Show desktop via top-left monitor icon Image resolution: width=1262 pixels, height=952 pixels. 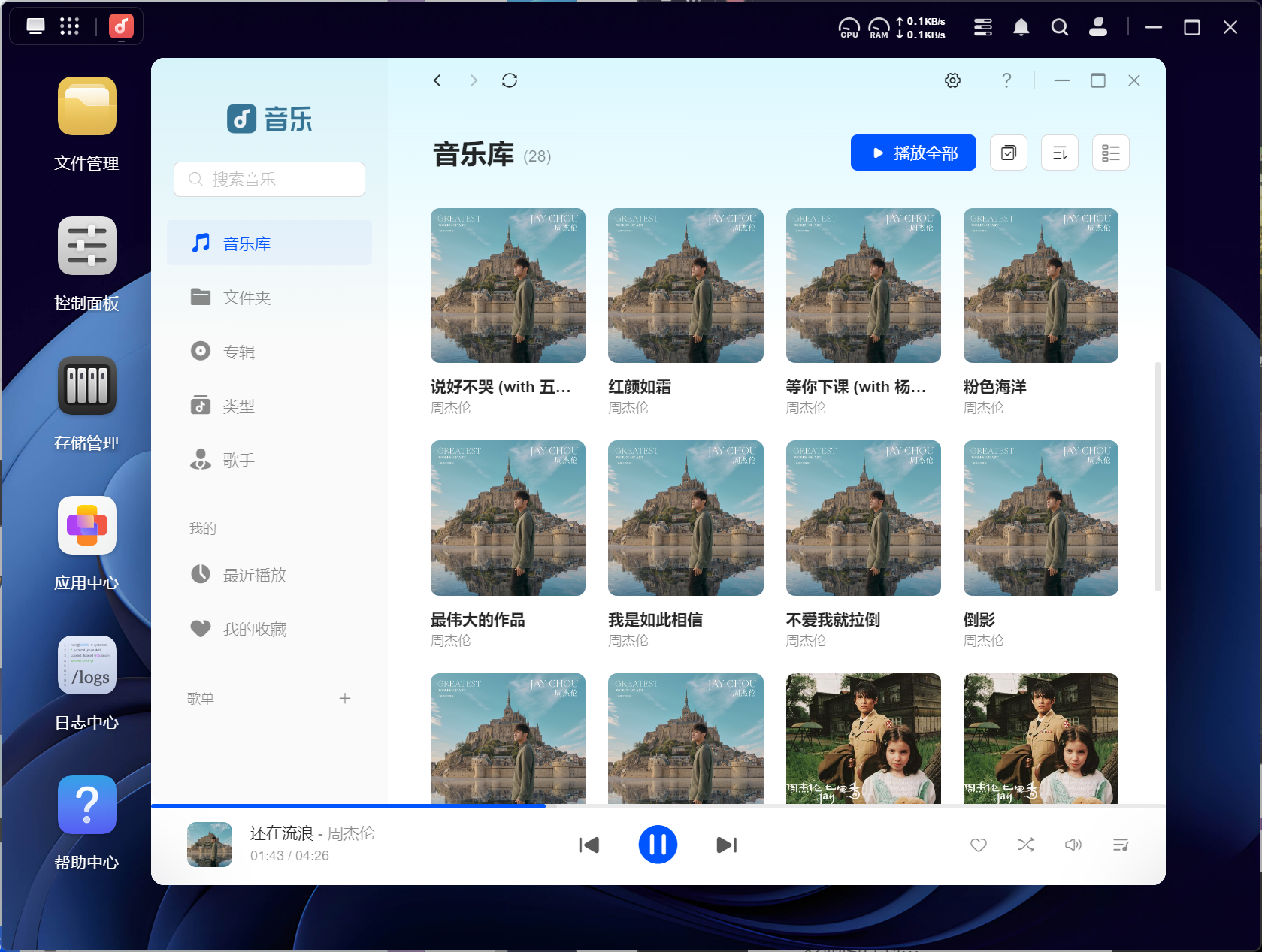click(35, 26)
